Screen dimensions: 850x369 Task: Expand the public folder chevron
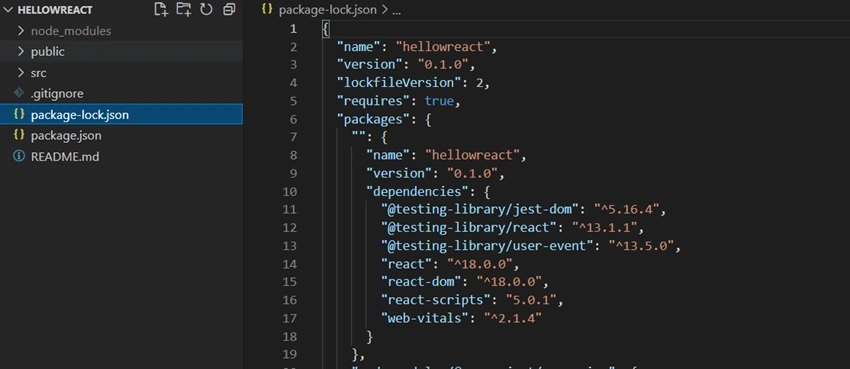21,51
